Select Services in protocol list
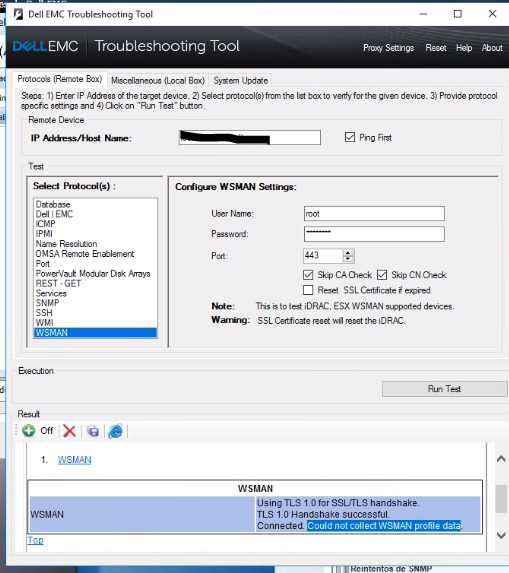 [95, 293]
